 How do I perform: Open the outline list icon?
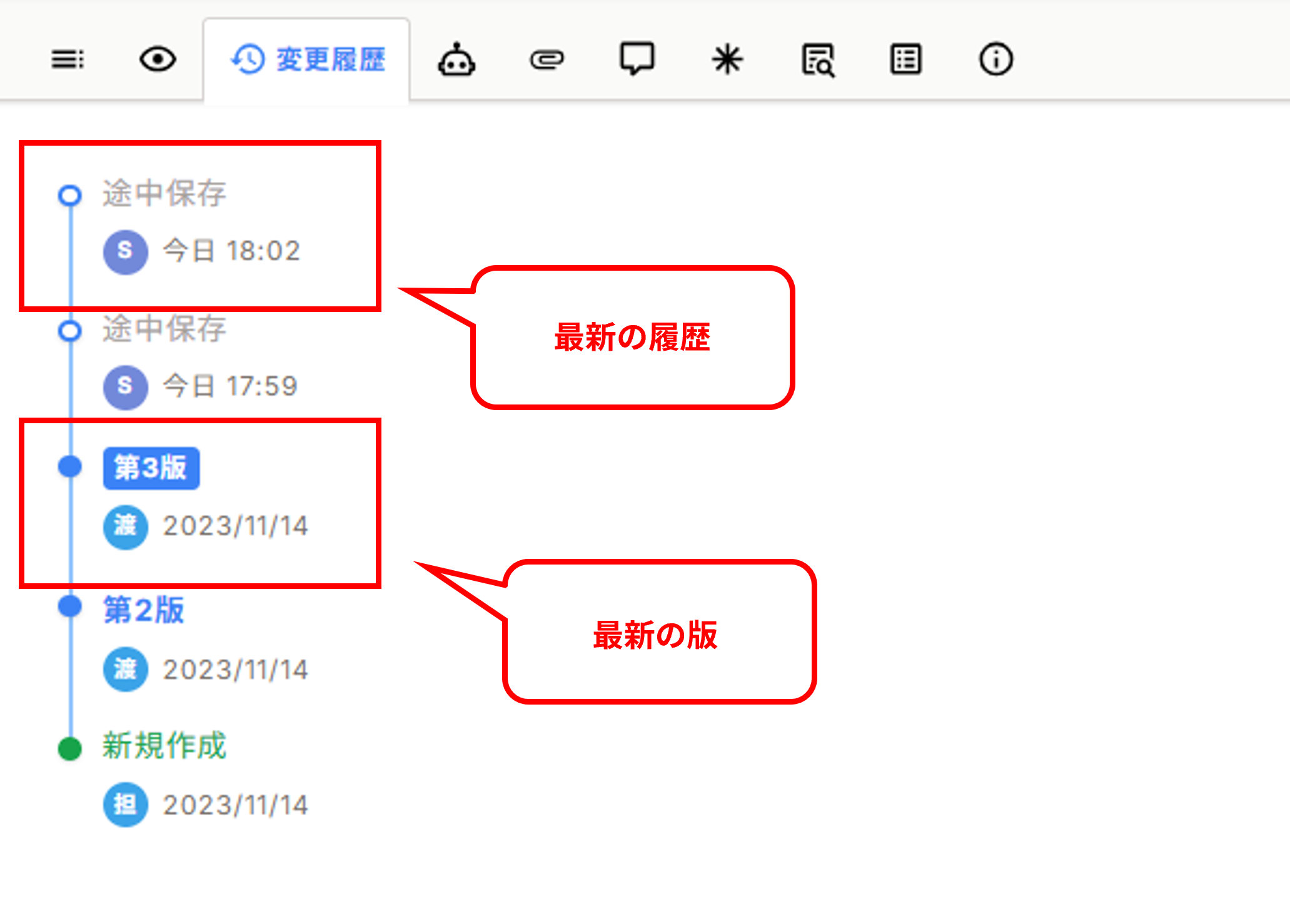[68, 60]
